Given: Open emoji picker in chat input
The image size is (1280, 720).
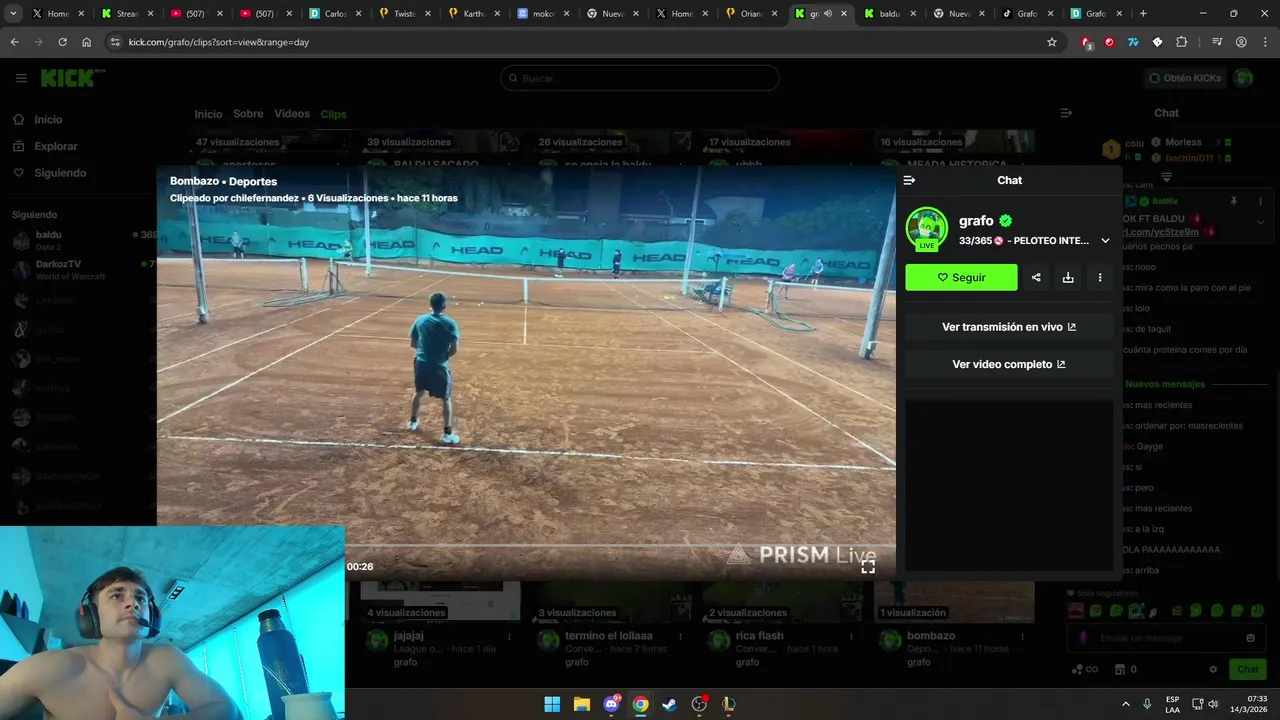Looking at the screenshot, I should pos(1250,638).
